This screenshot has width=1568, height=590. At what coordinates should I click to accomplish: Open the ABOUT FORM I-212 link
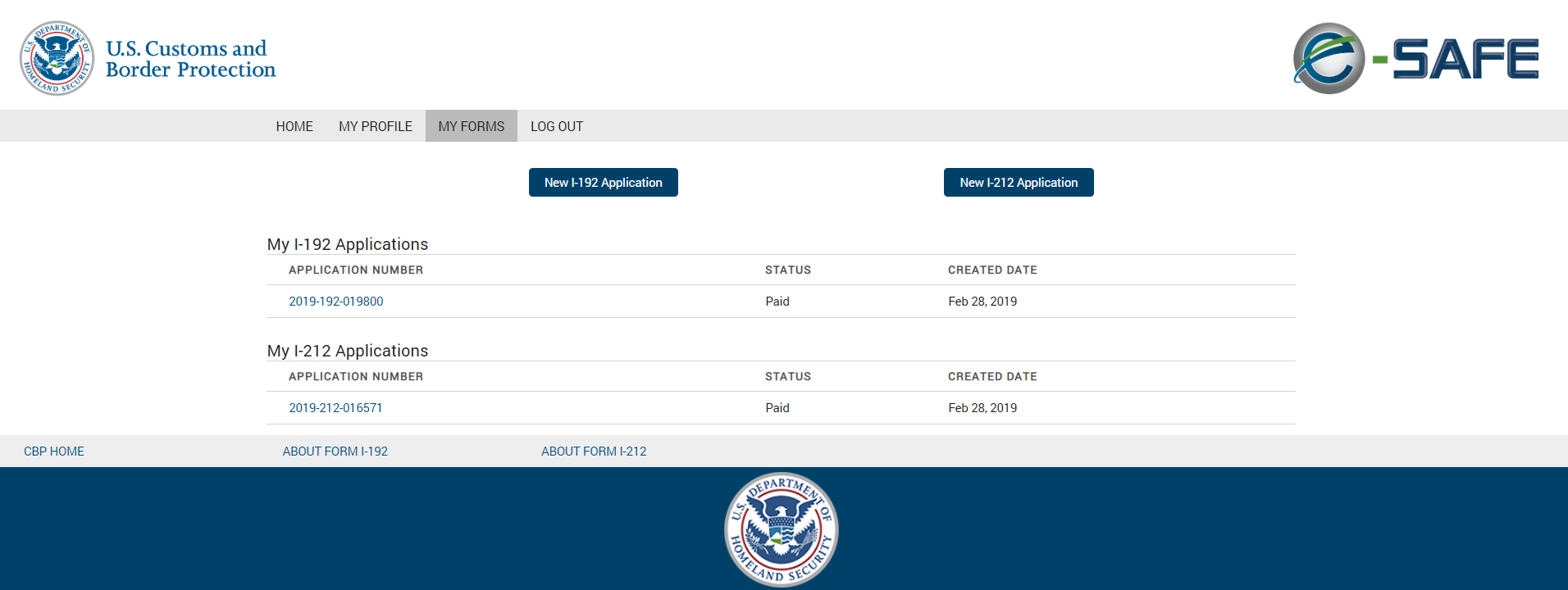click(594, 452)
